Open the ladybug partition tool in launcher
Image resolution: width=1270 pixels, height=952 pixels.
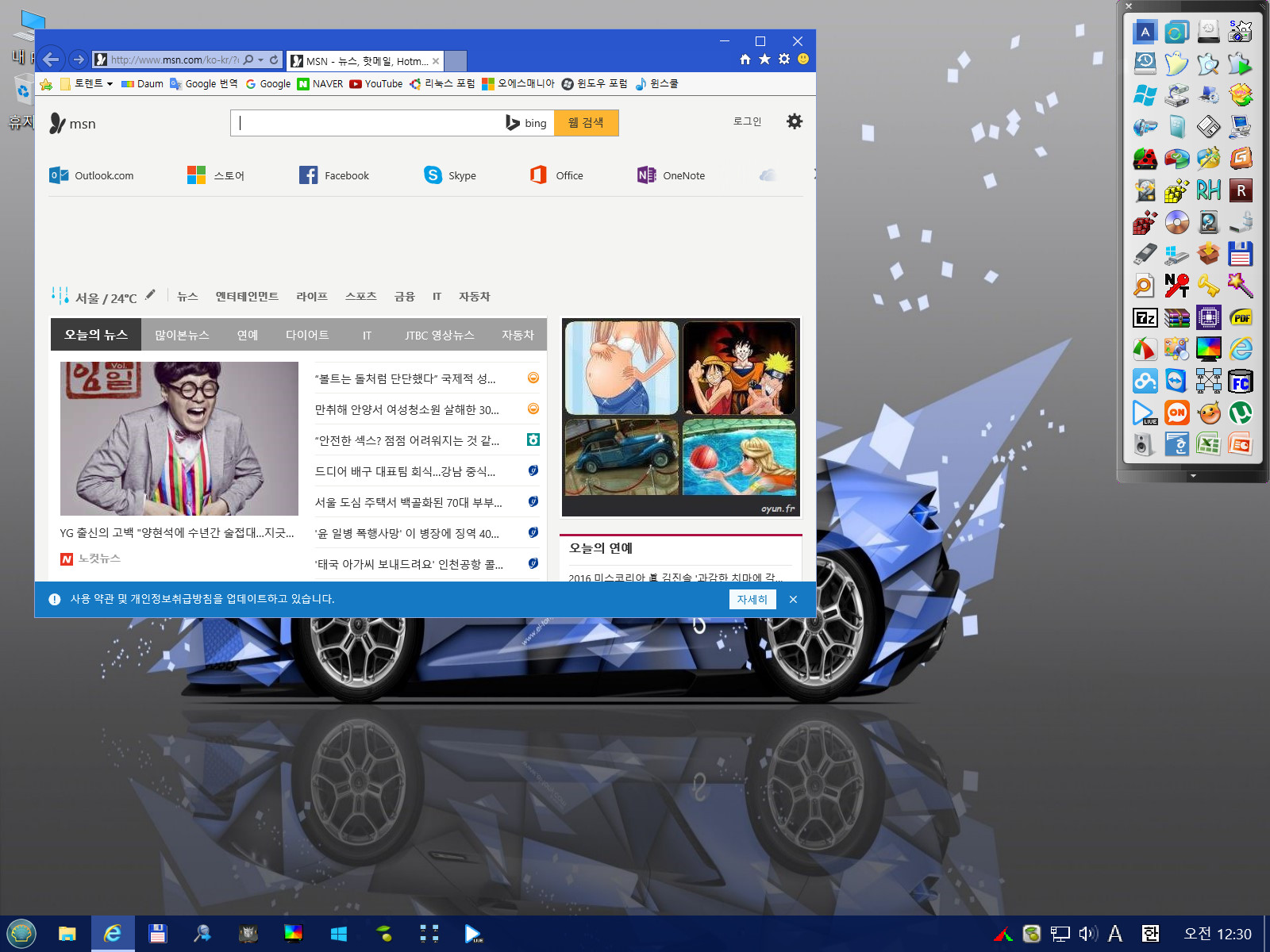1145,159
